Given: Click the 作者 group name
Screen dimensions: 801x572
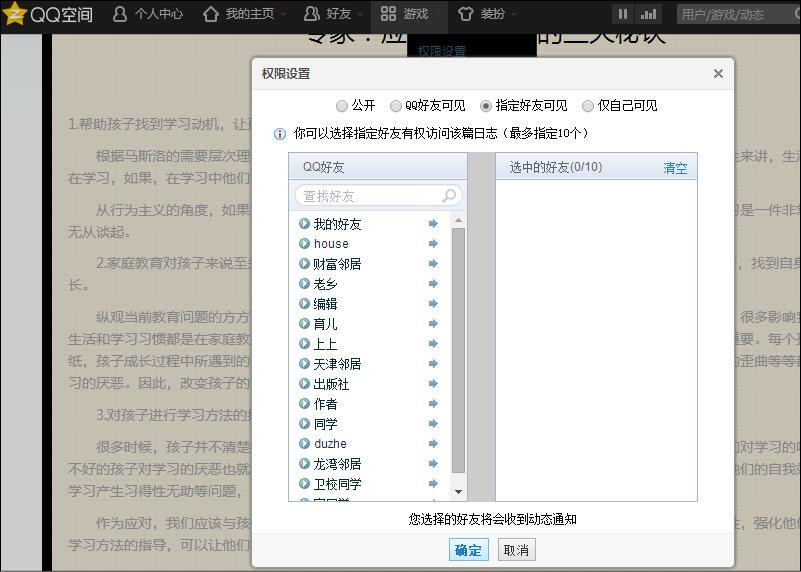Looking at the screenshot, I should tap(325, 404).
